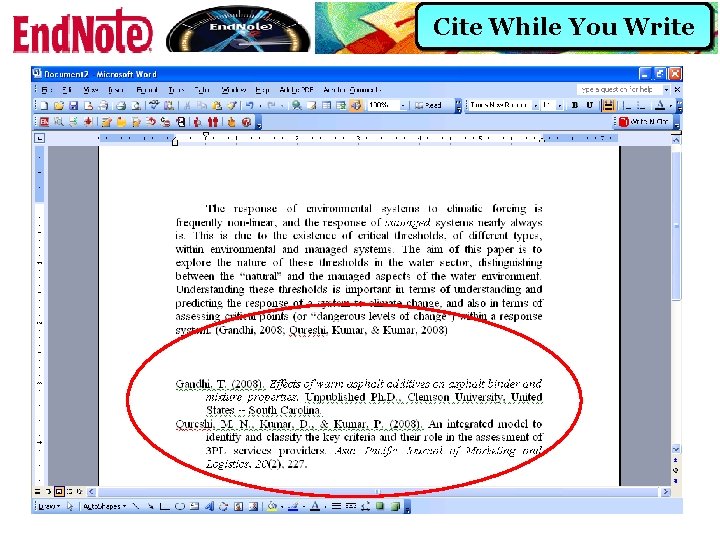Image resolution: width=720 pixels, height=540 pixels.
Task: Toggle the highlighted Document Map button
Action: click(356, 106)
